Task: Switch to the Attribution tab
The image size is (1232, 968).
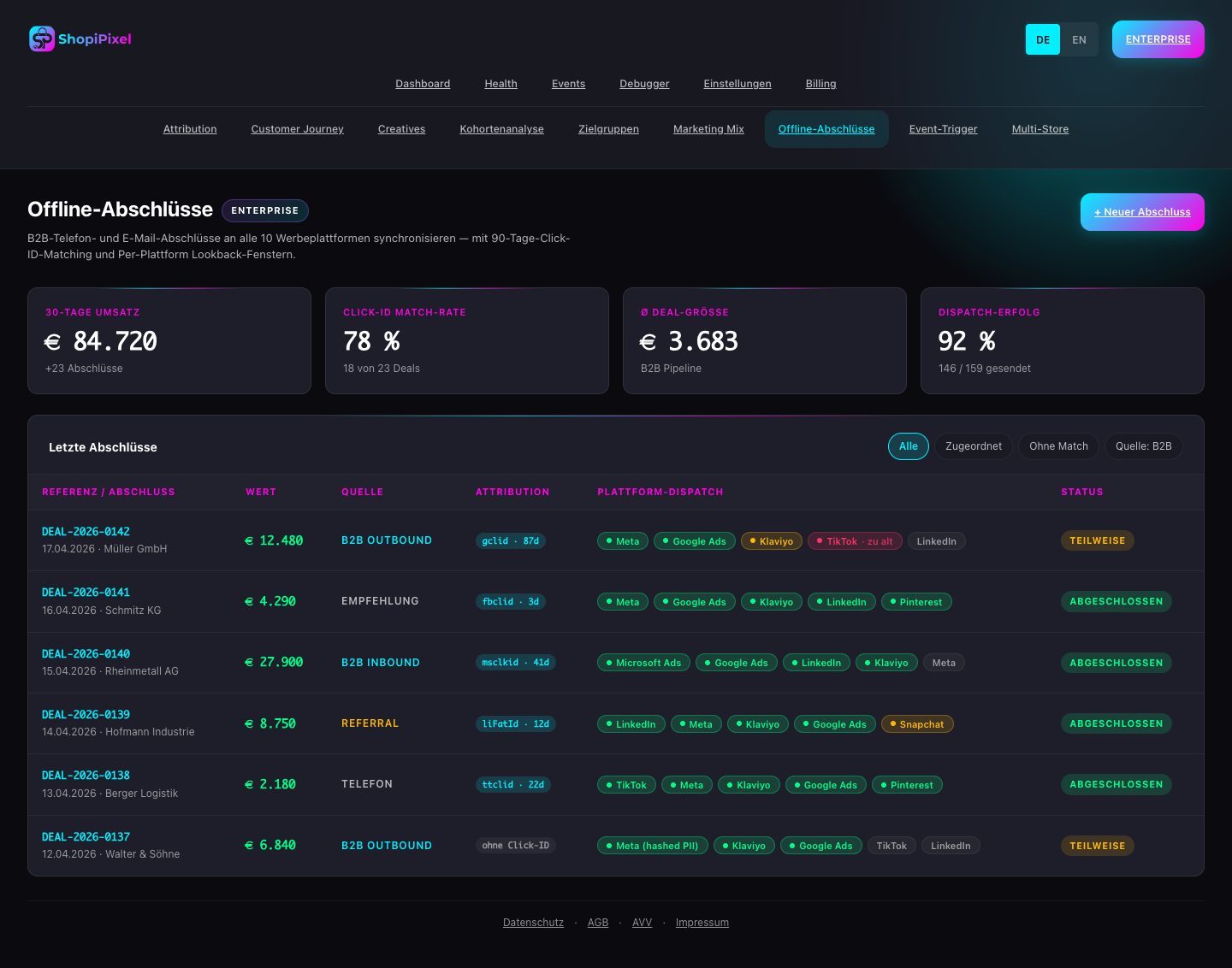Action: coord(190,129)
